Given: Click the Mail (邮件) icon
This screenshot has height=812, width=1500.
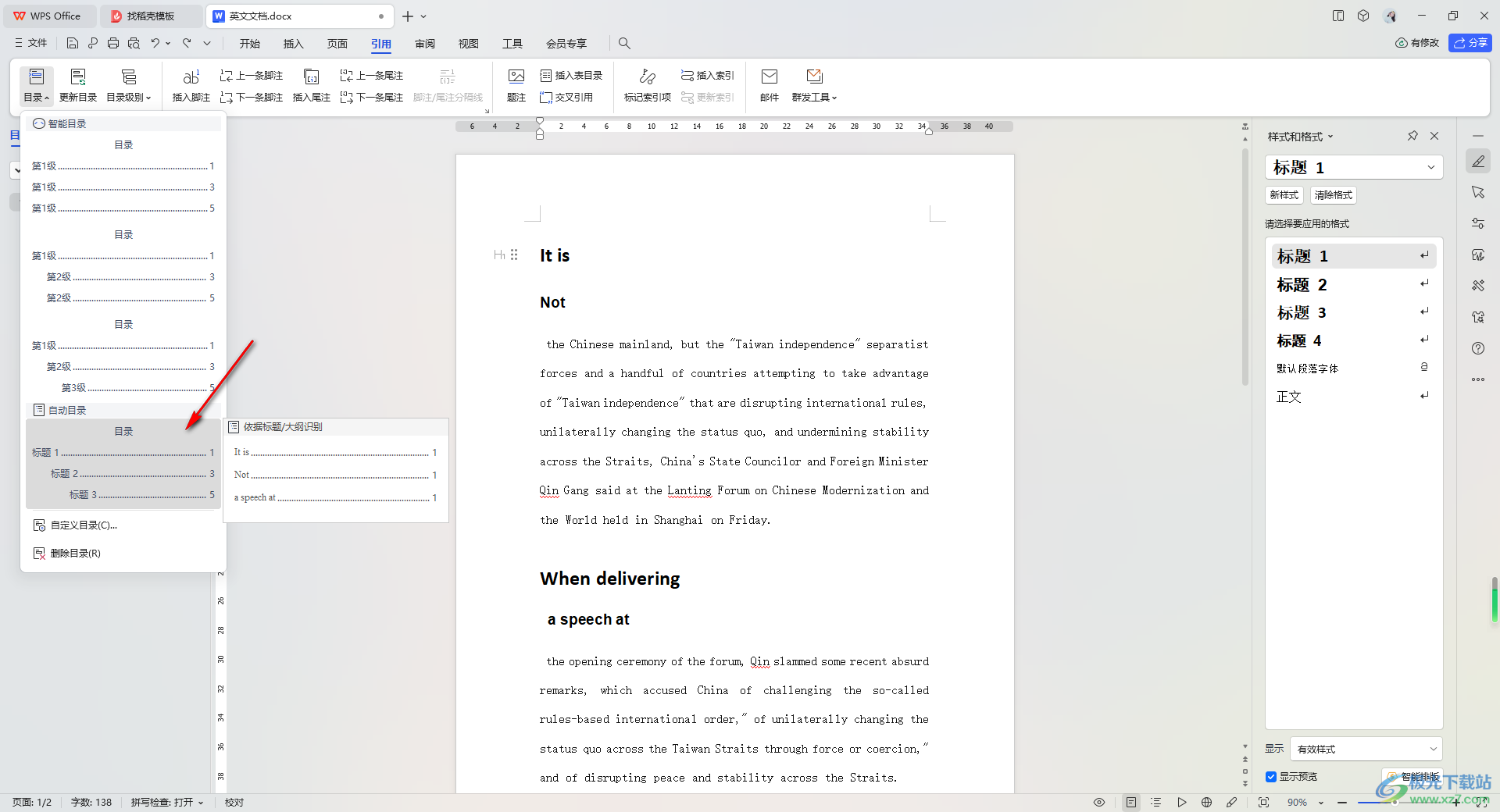Looking at the screenshot, I should [770, 85].
